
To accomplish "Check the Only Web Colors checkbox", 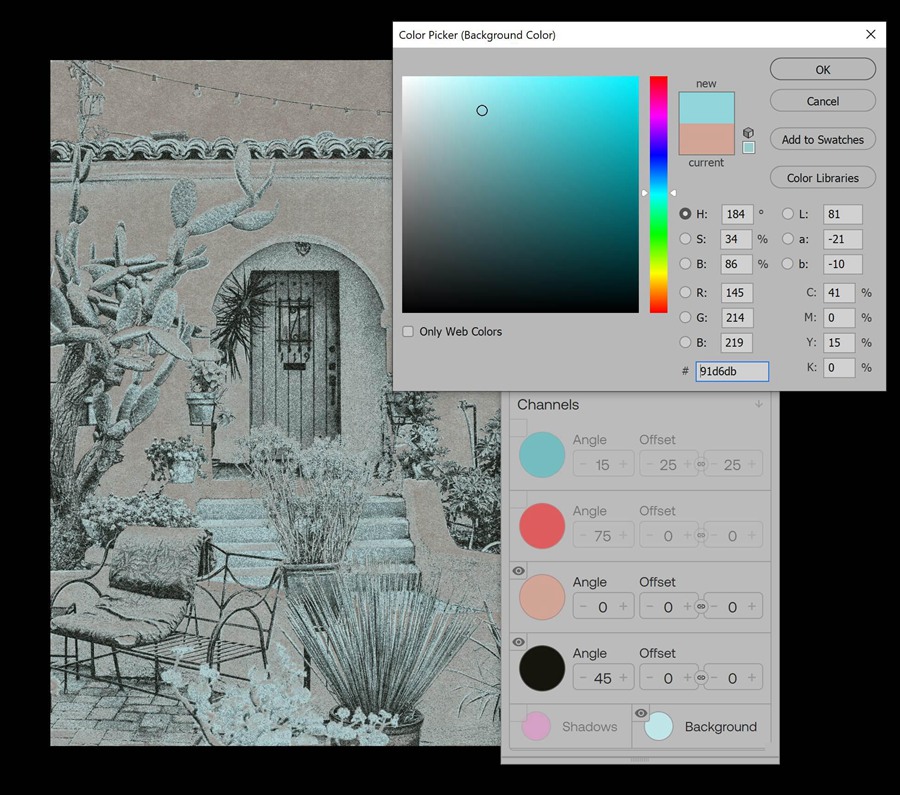I will [408, 332].
